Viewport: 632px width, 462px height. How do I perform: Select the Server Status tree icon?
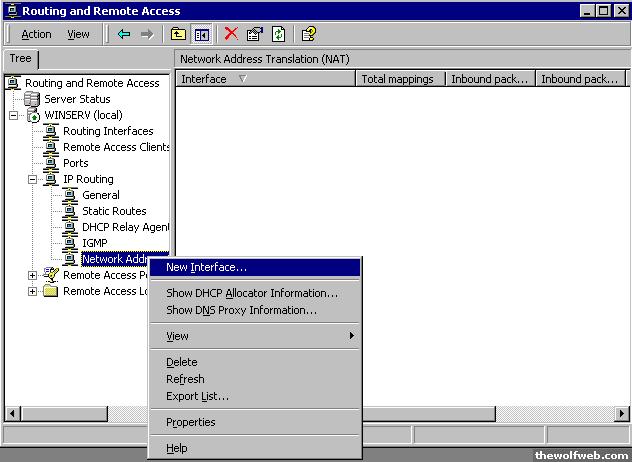(32, 99)
